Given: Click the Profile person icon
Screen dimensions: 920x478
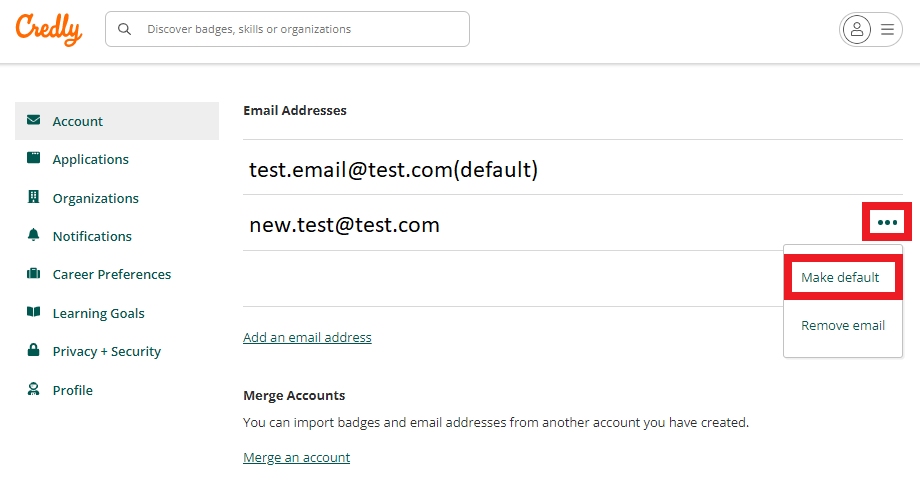Looking at the screenshot, I should pos(33,389).
